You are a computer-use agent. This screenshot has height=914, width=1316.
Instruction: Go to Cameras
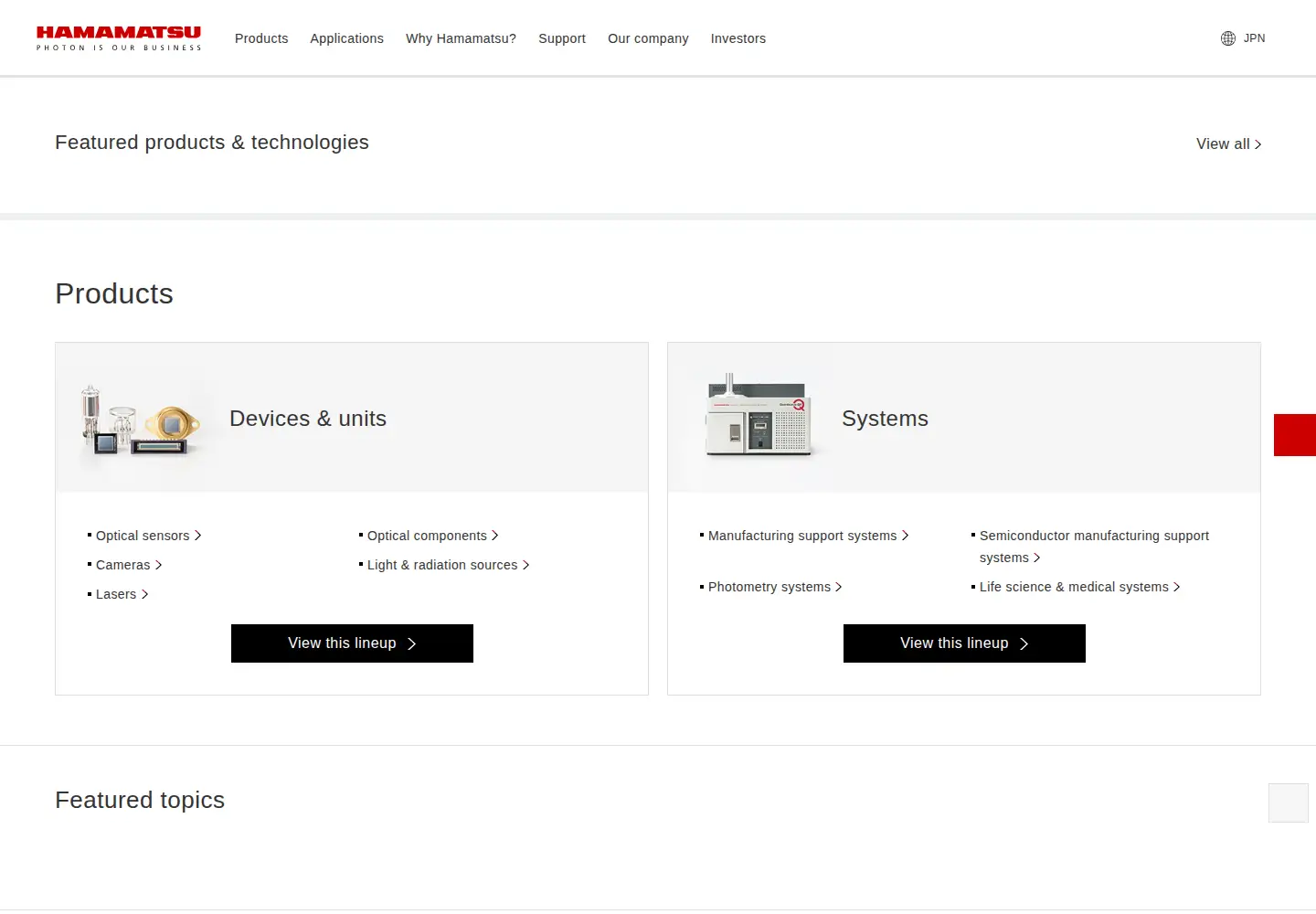click(x=127, y=565)
